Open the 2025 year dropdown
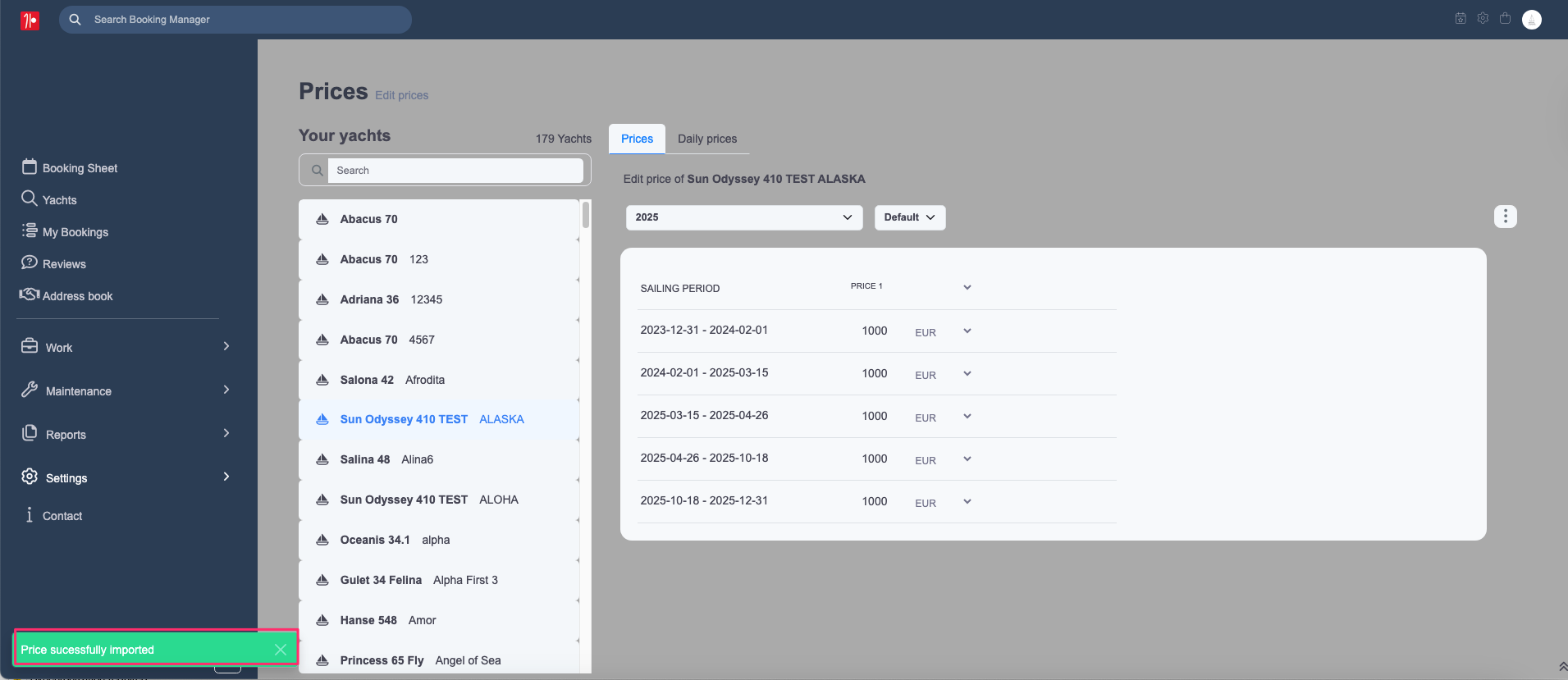The width and height of the screenshot is (1568, 680). point(743,217)
